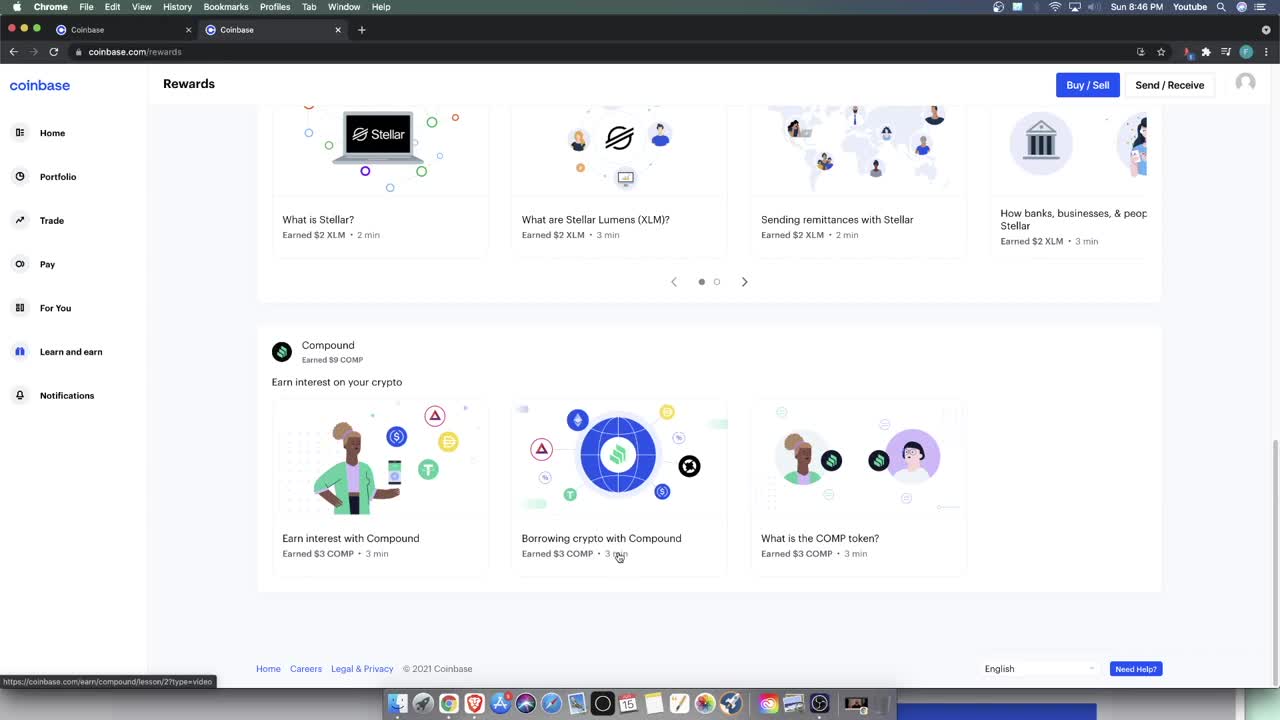Open the Chrome extensions puzzle icon
This screenshot has height=720, width=1280.
tap(1206, 52)
